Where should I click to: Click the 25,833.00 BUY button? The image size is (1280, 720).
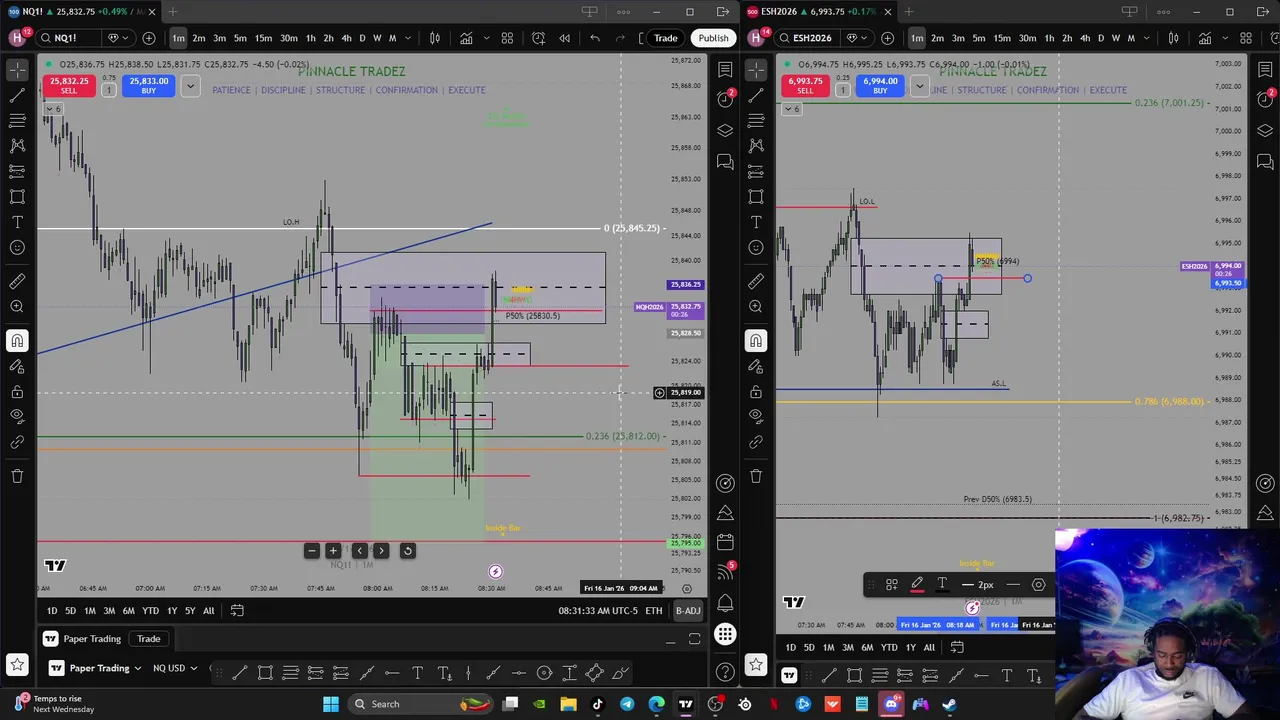[148, 86]
